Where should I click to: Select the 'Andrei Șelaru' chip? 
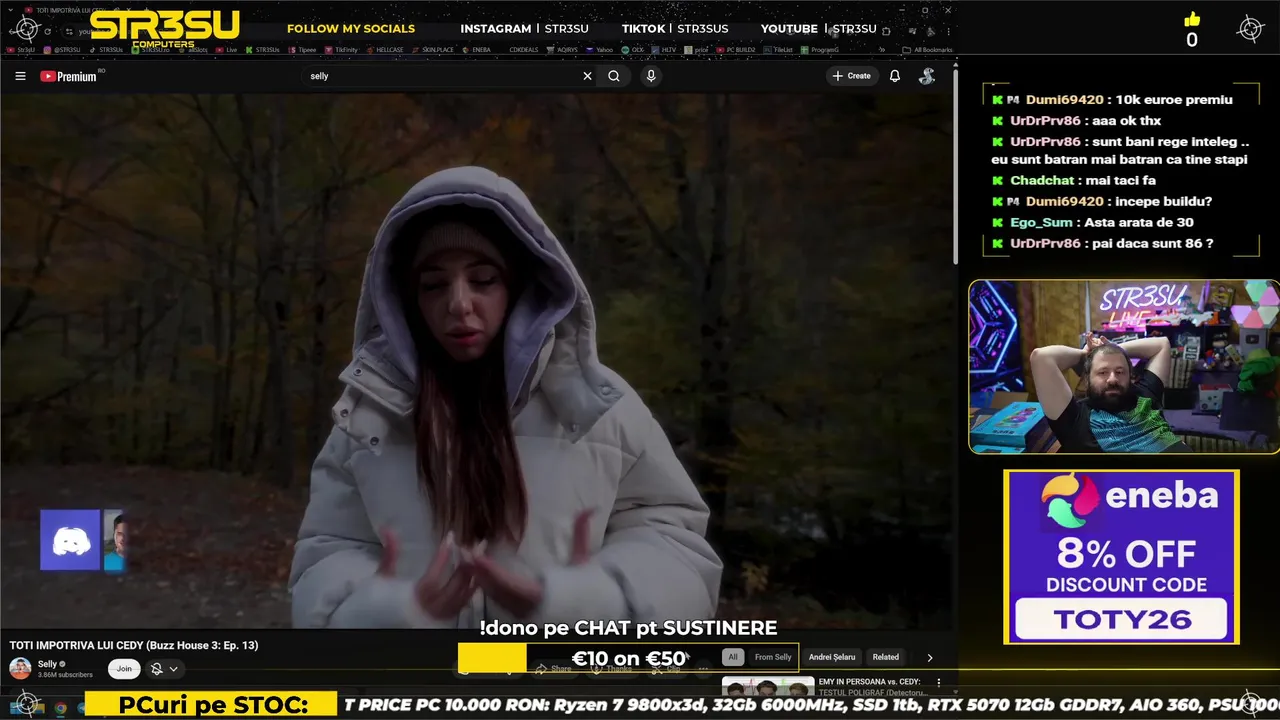(x=832, y=657)
